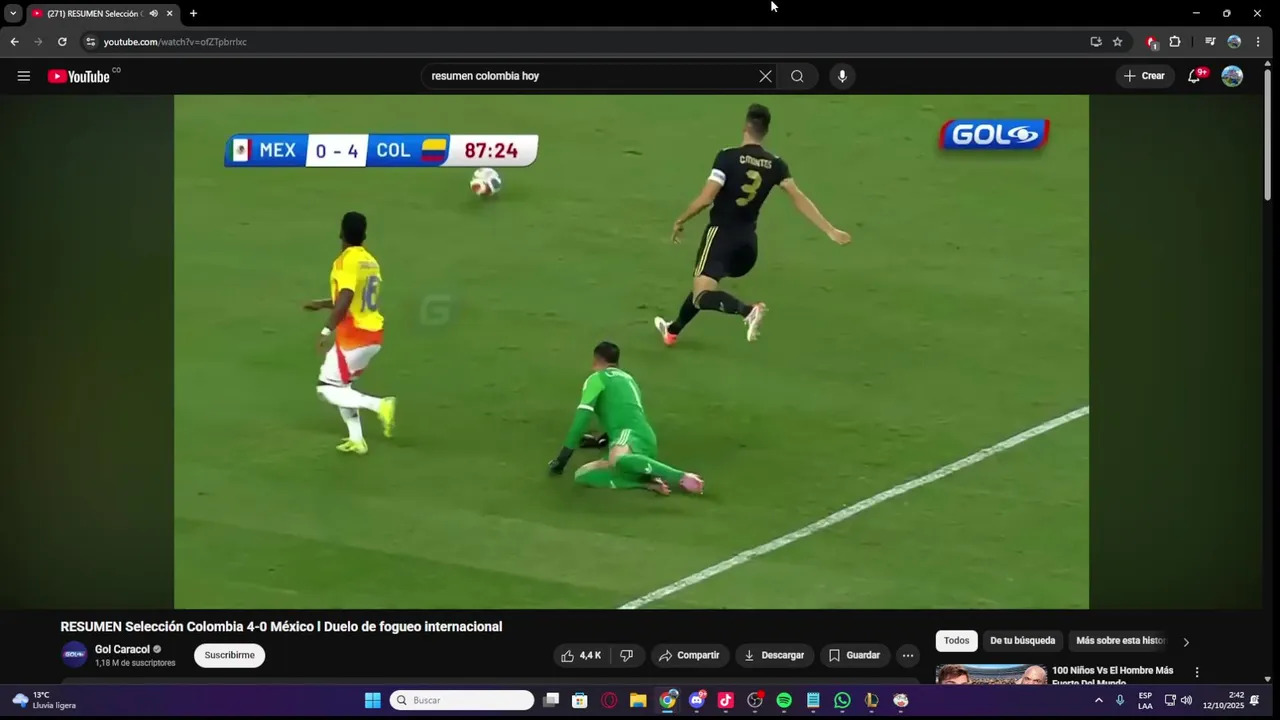Open Opera browser from the taskbar
The height and width of the screenshot is (720, 1280).
click(609, 700)
